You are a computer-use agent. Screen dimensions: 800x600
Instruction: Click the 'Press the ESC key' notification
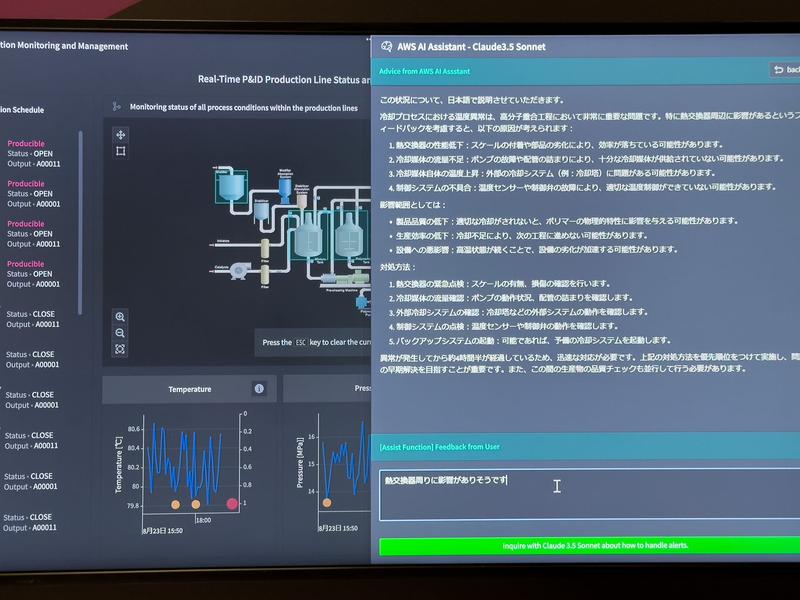point(313,342)
